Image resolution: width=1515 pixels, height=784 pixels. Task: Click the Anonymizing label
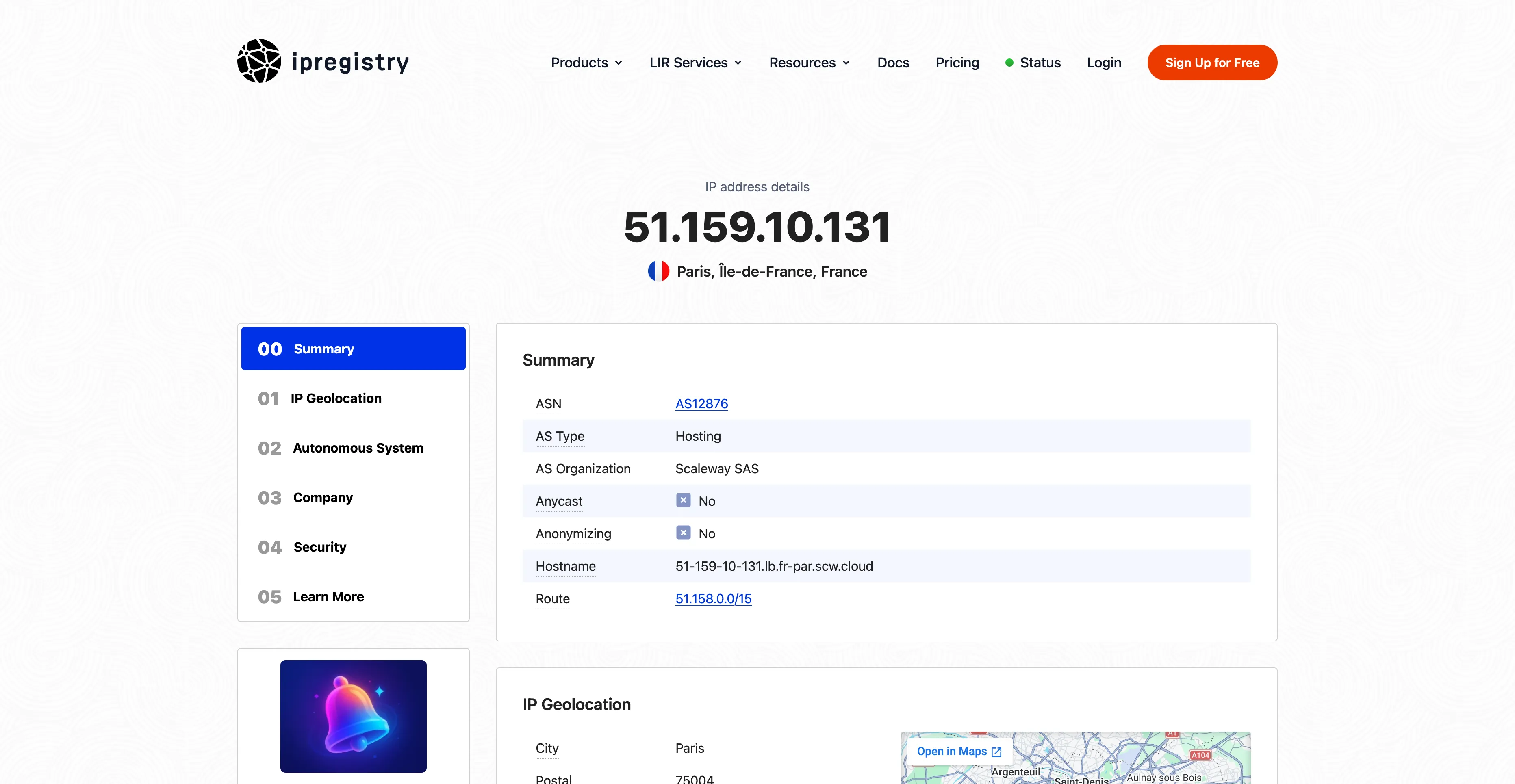573,534
